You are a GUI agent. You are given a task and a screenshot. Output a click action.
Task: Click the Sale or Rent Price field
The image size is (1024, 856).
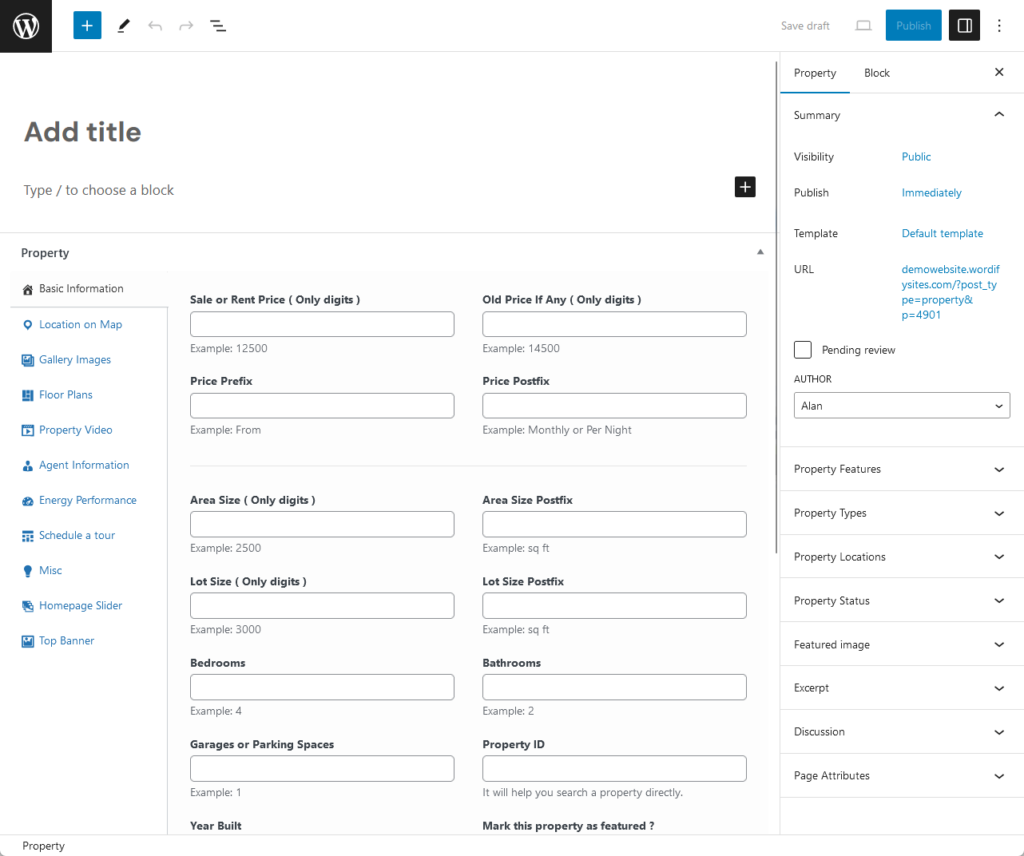[322, 324]
